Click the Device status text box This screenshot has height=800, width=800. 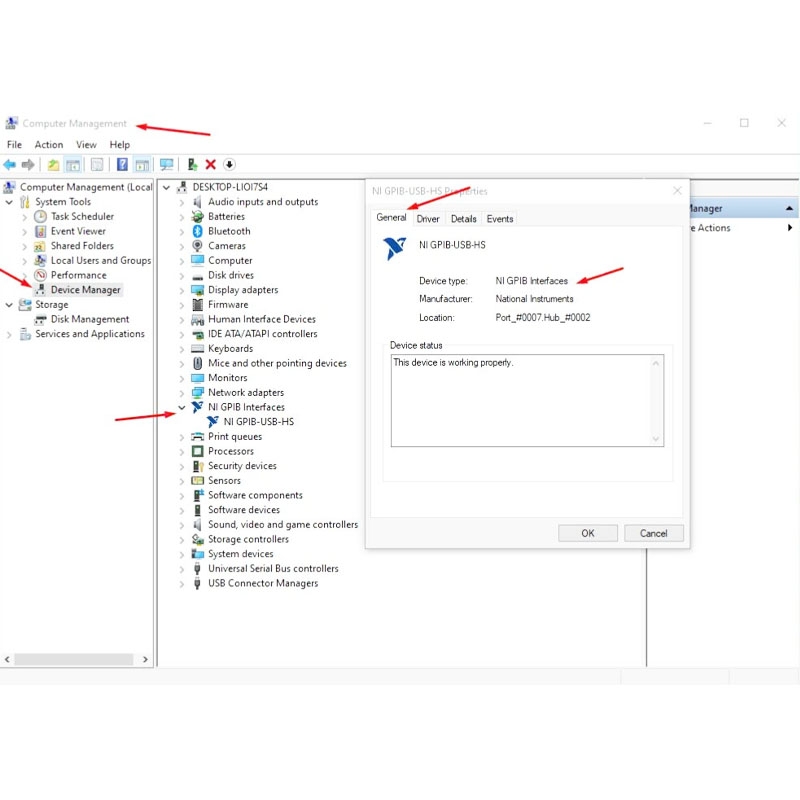(527, 401)
